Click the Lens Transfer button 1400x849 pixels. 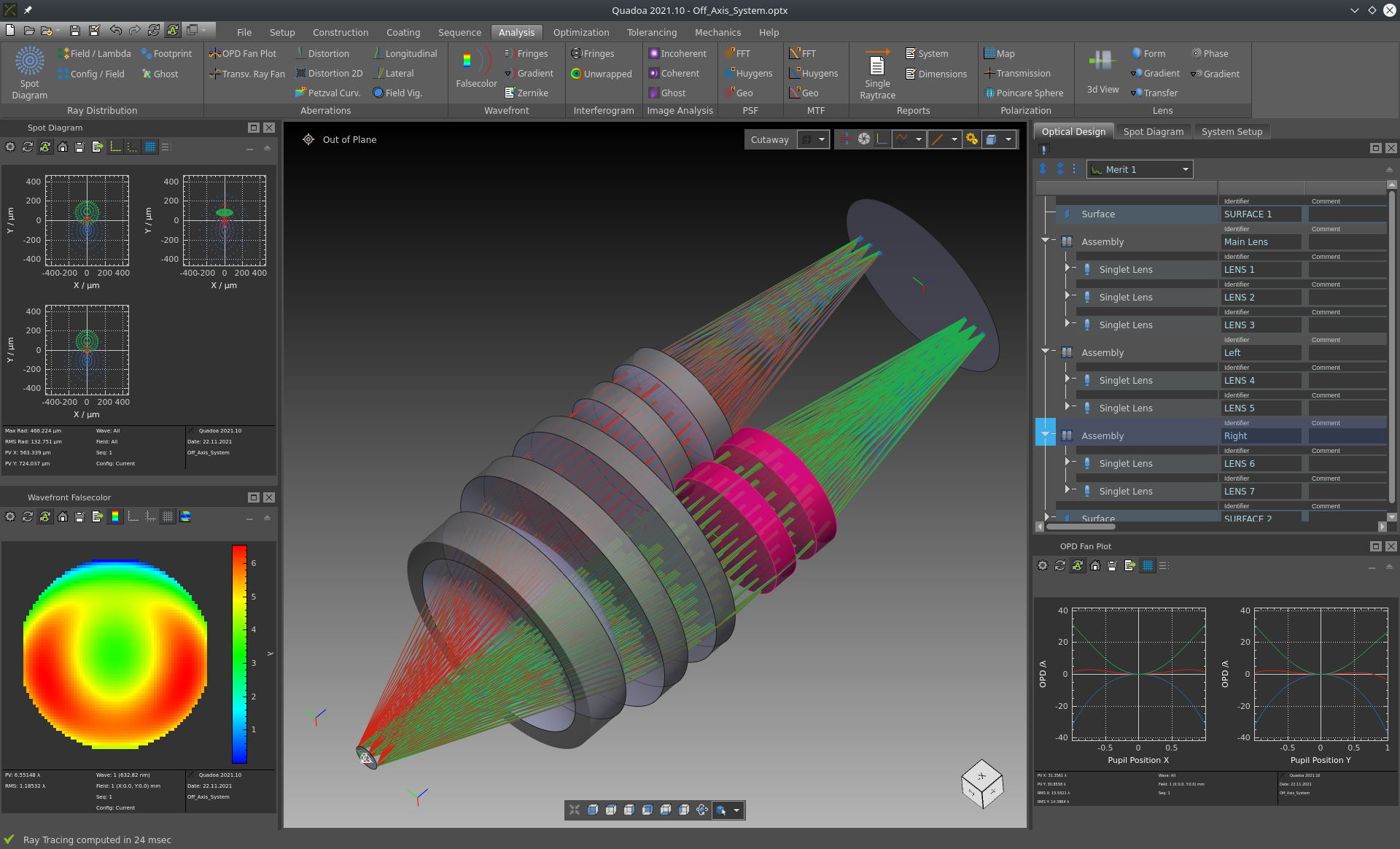tap(1154, 93)
